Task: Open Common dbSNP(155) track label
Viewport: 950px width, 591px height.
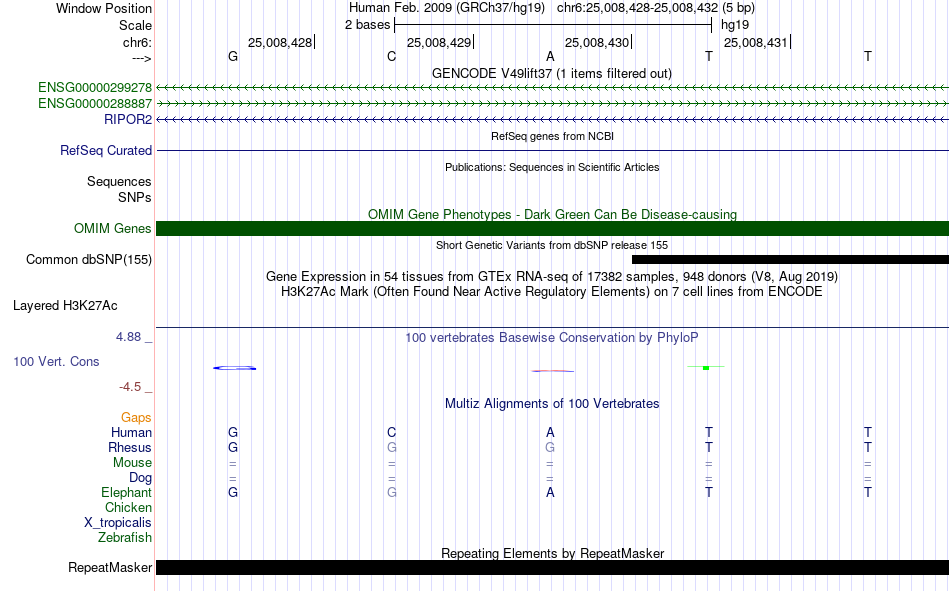Action: tap(89, 259)
